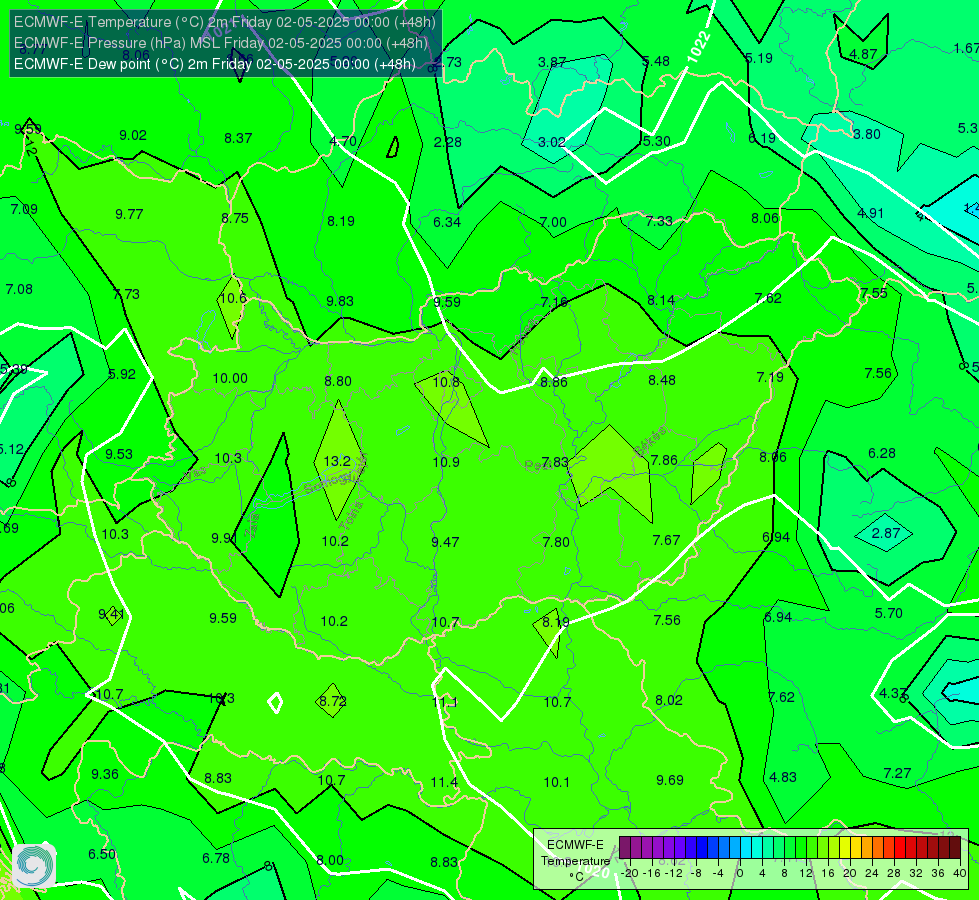979x900 pixels.
Task: Click the 6.28 temperature value
Action: click(882, 453)
